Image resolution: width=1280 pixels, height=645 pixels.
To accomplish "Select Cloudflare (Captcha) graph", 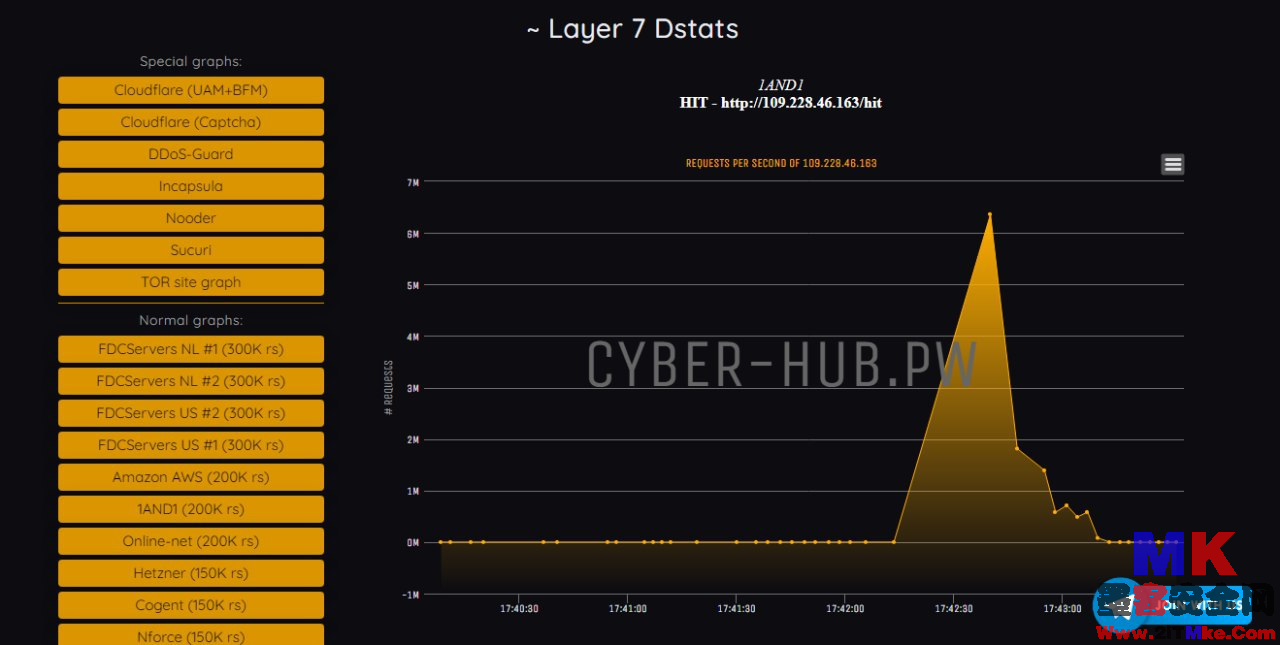I will (x=191, y=122).
